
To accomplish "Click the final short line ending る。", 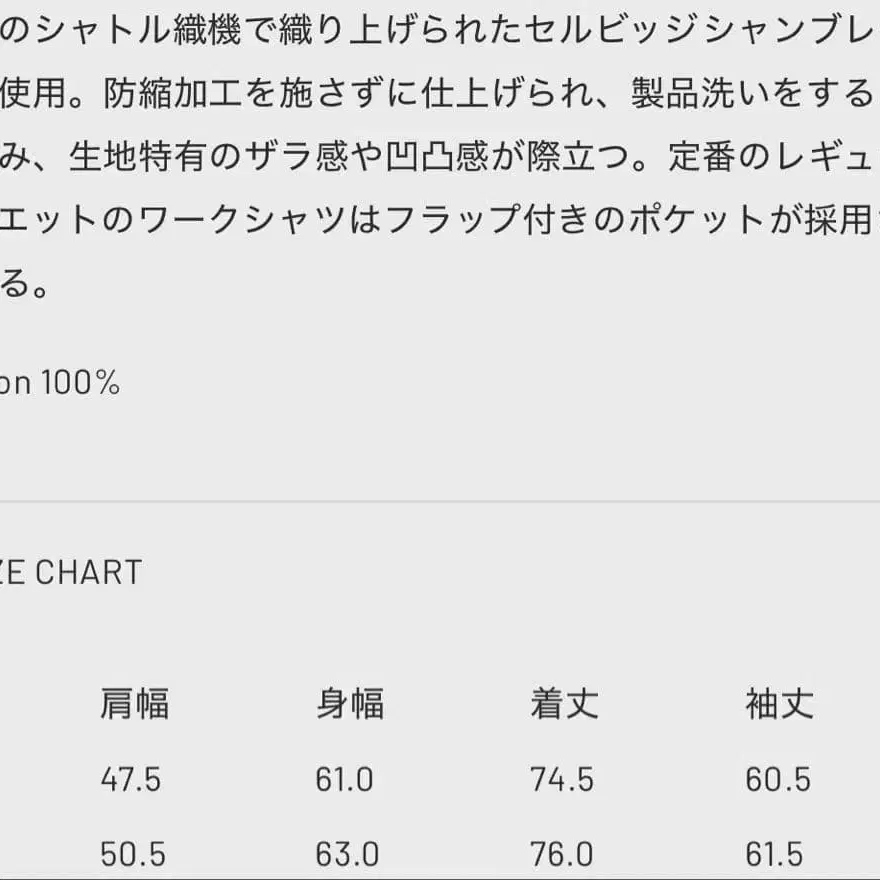I will [x=24, y=285].
